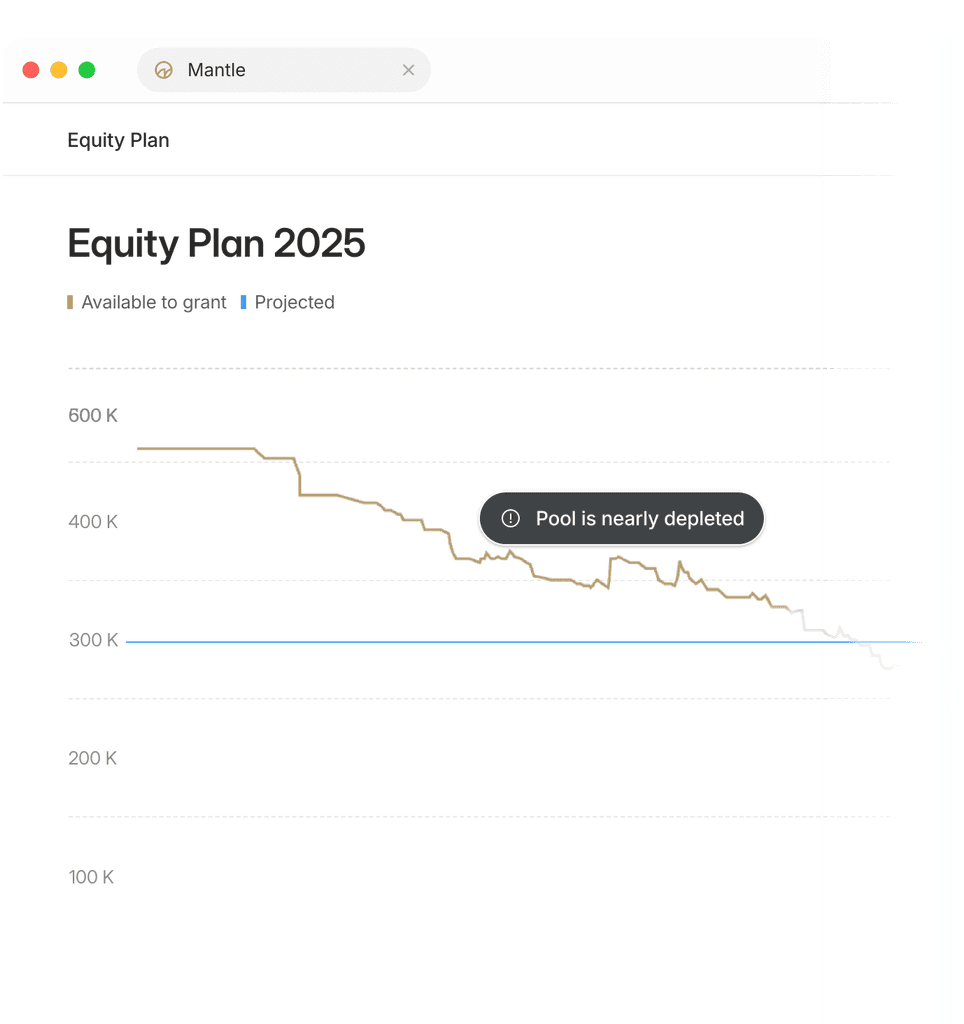
Task: Click the Equity Plan 2025 heading
Action: [x=216, y=244]
